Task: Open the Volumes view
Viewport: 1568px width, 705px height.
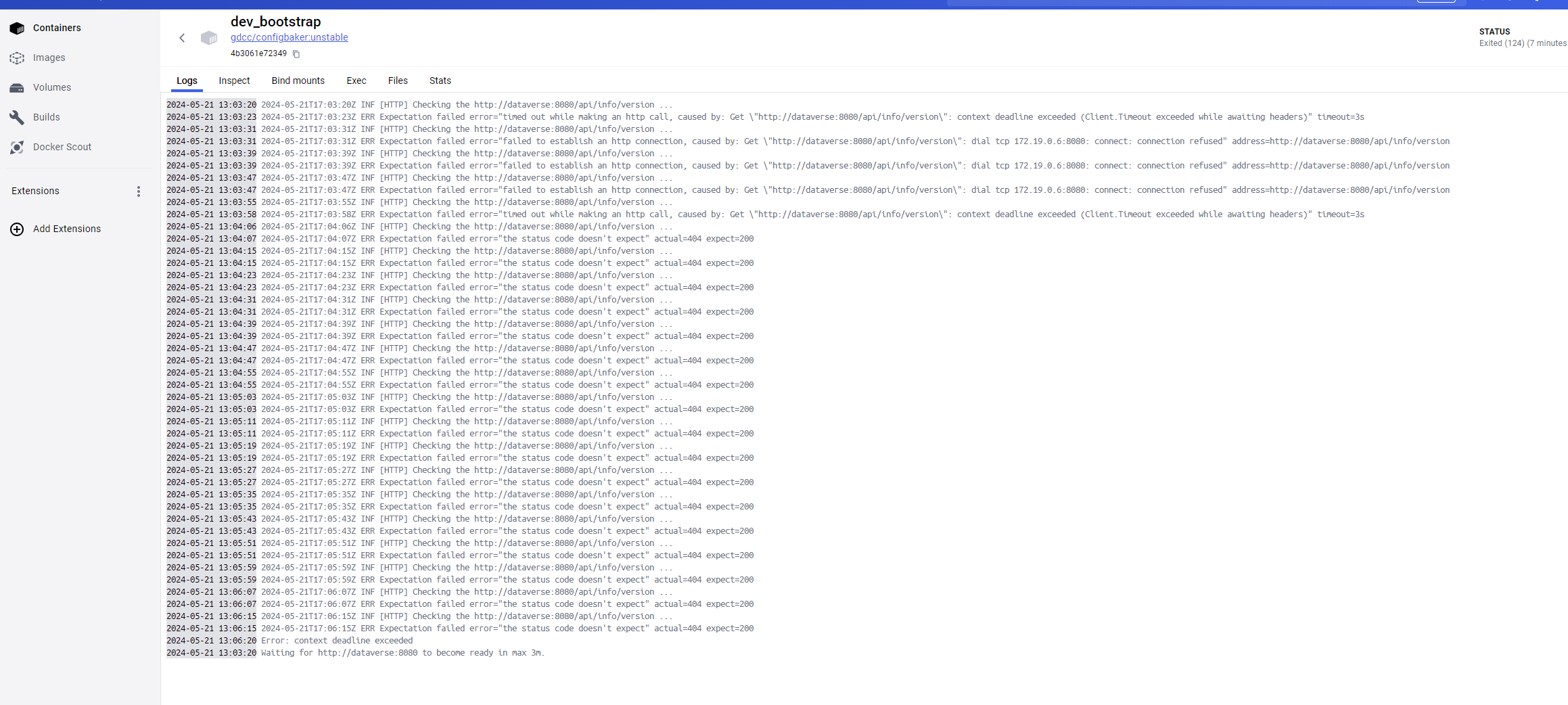Action: coord(51,87)
